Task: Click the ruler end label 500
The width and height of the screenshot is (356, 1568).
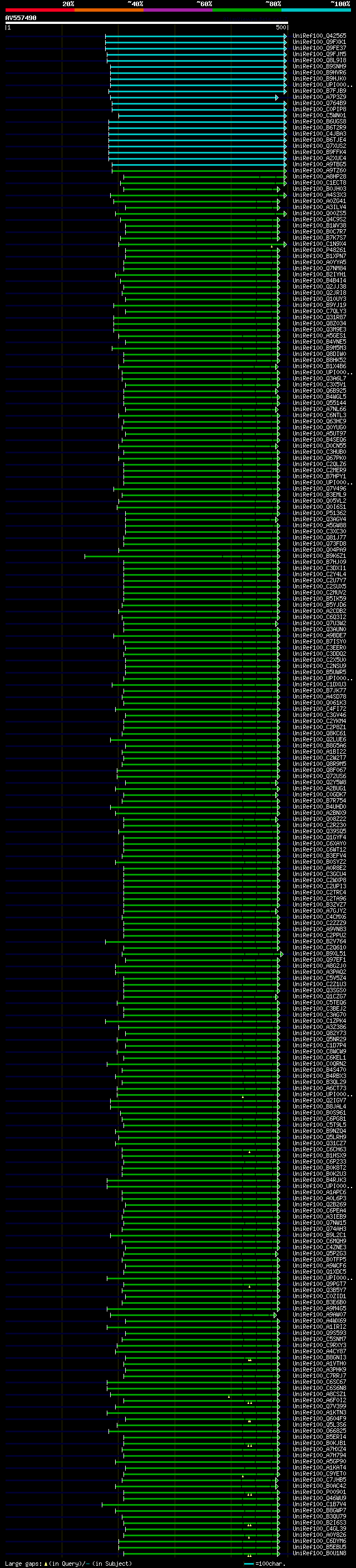Action: pyautogui.click(x=281, y=27)
